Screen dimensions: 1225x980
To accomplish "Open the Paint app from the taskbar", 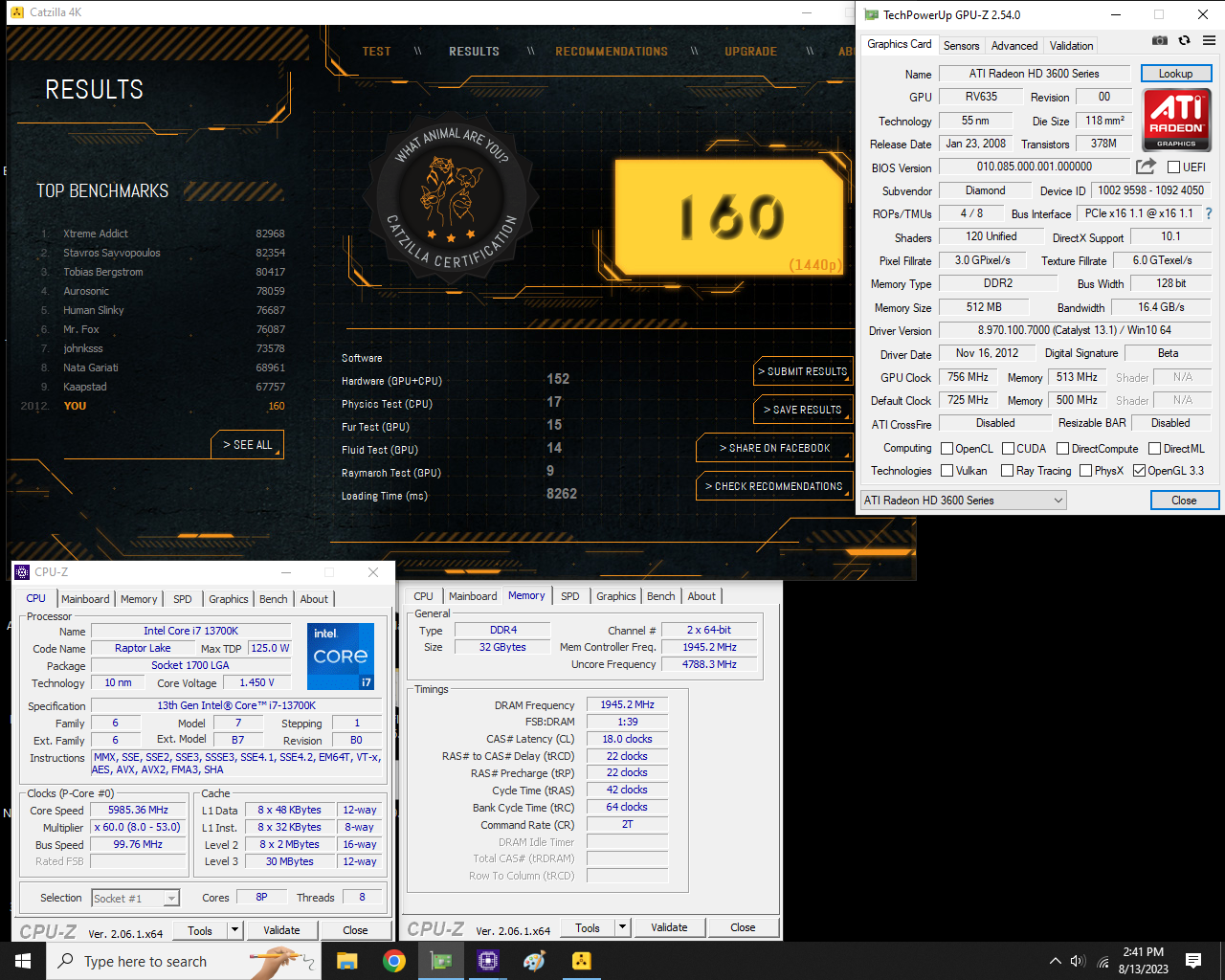I will [x=534, y=961].
